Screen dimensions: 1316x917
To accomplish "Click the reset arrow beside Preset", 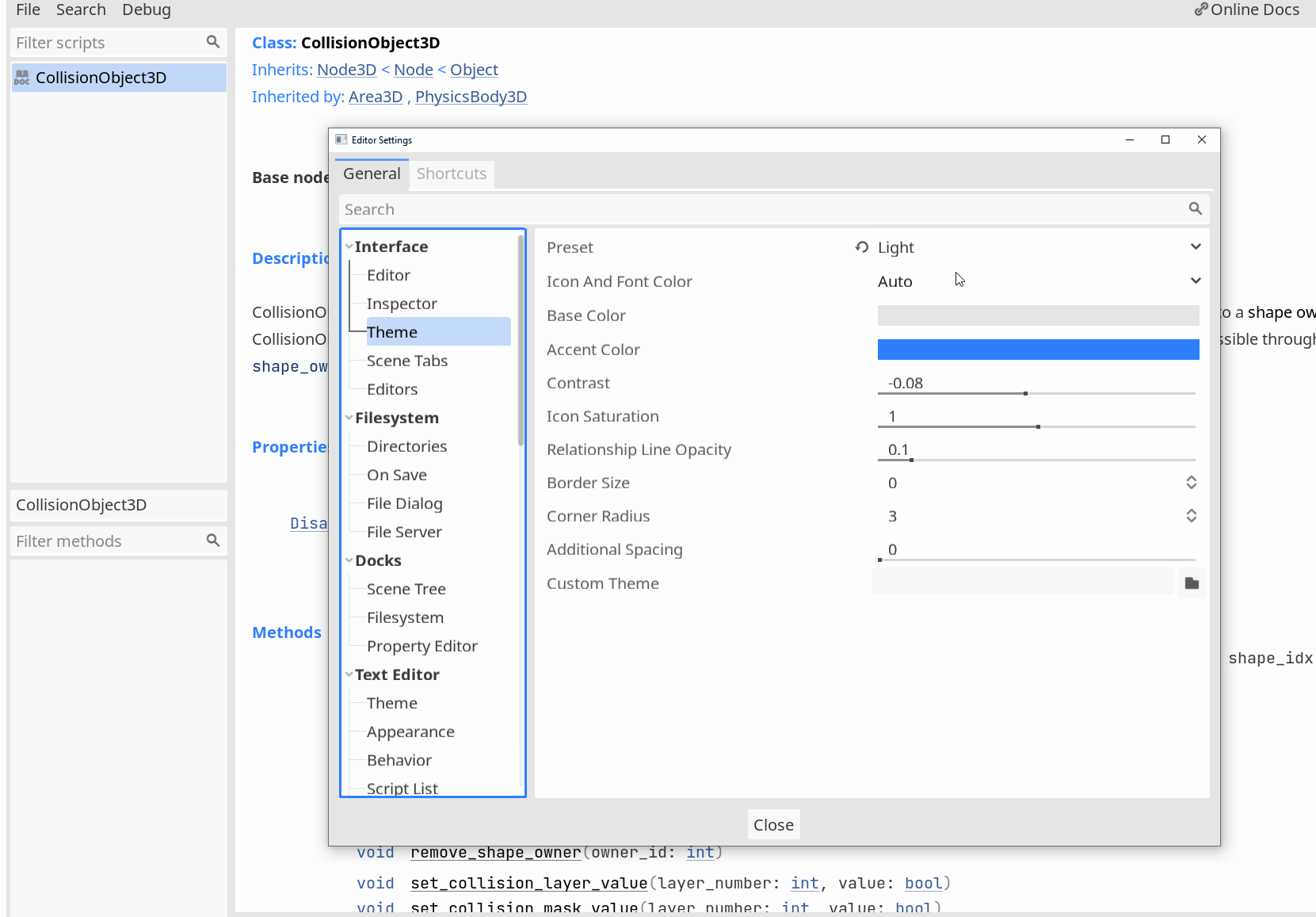I will 861,246.
